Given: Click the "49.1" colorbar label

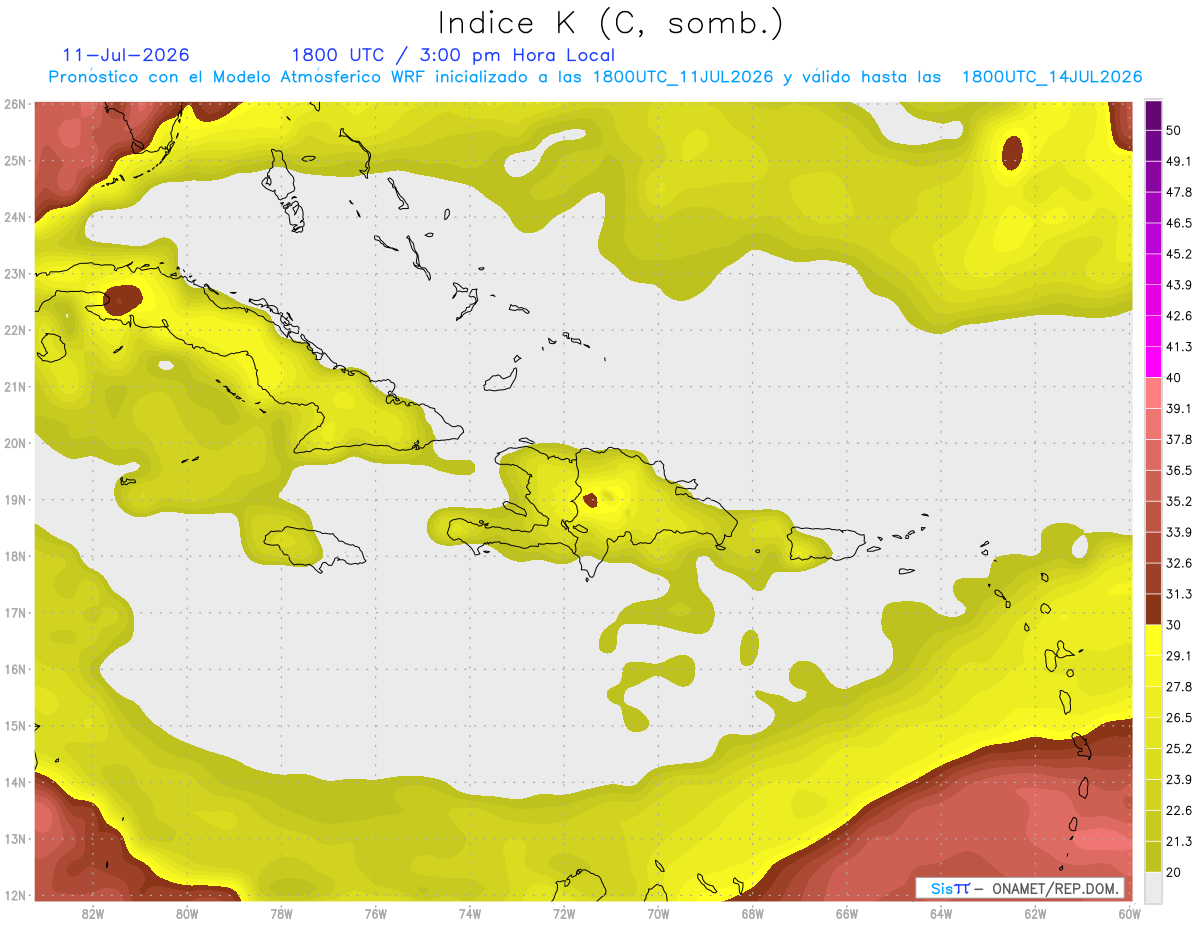Looking at the screenshot, I should coord(1179,161).
